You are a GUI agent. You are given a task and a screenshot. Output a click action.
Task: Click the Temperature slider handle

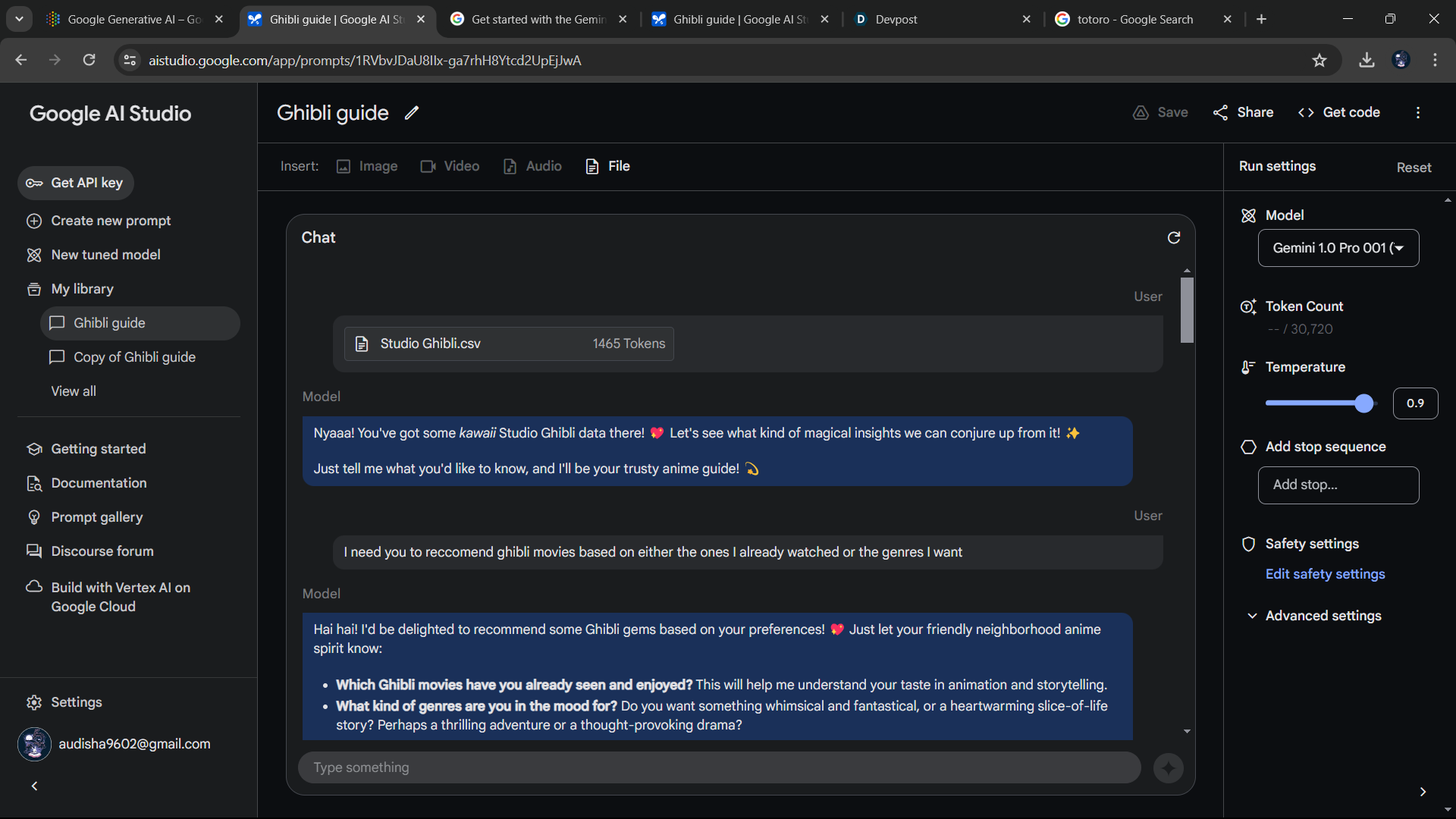pos(1363,403)
